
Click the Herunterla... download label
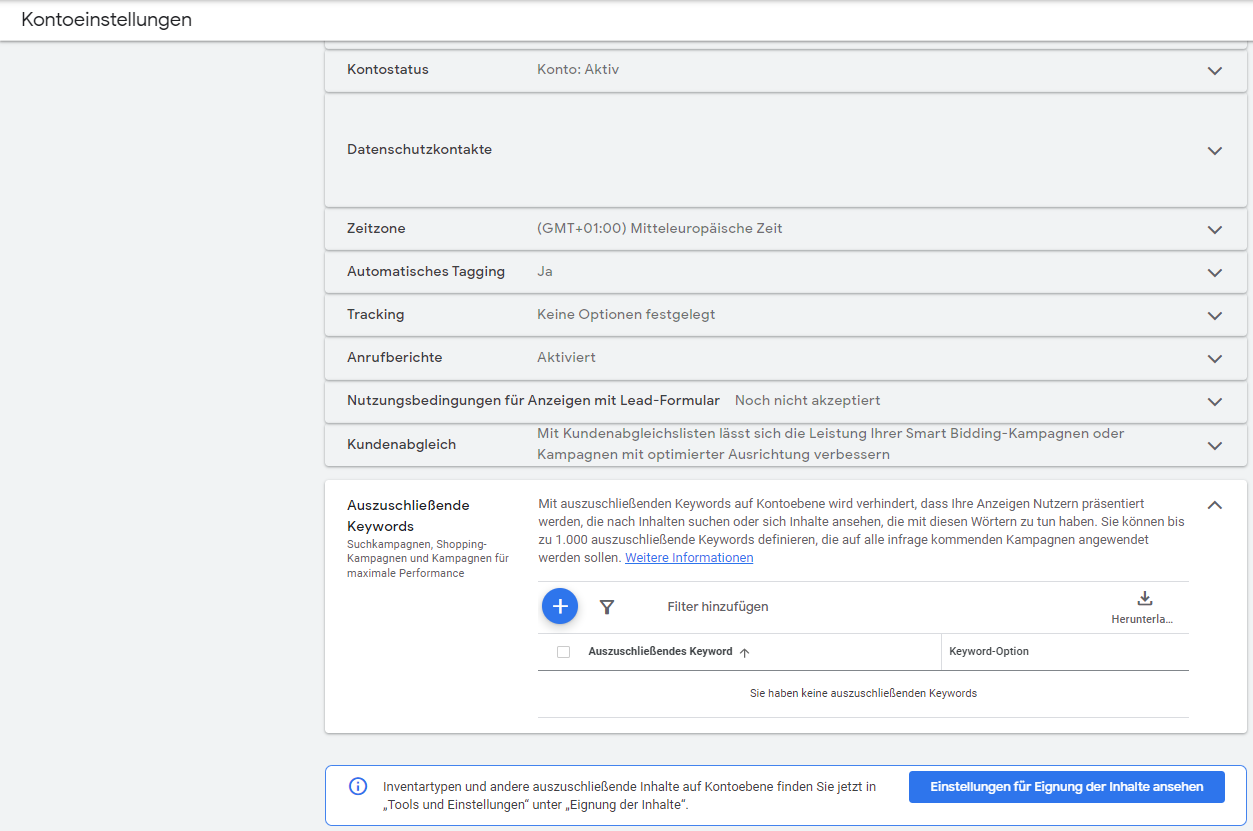tap(1142, 620)
